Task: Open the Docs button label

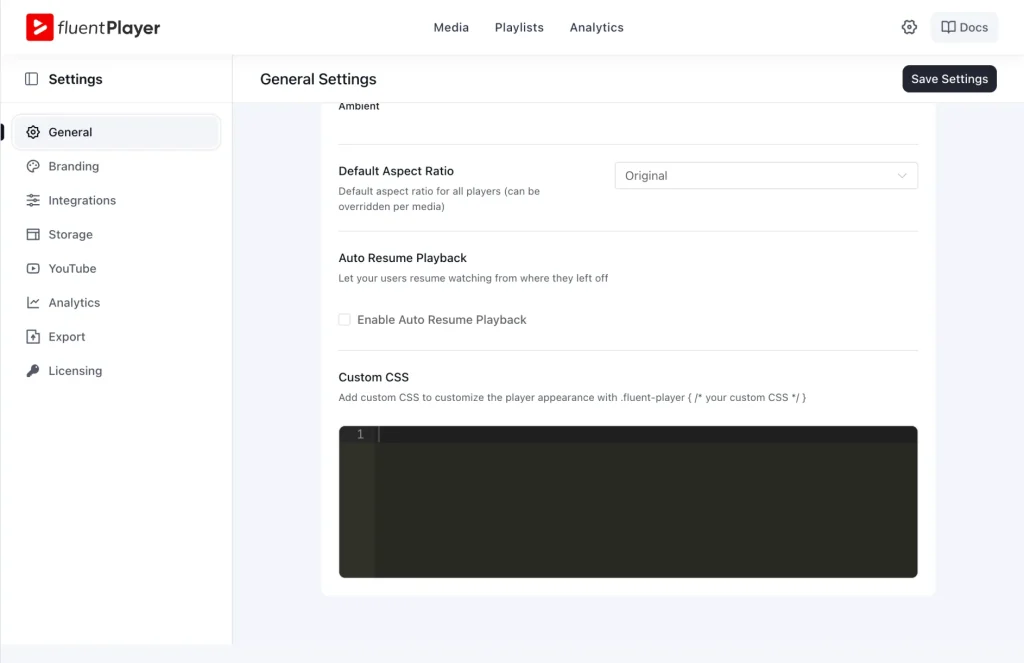Action: pyautogui.click(x=973, y=27)
